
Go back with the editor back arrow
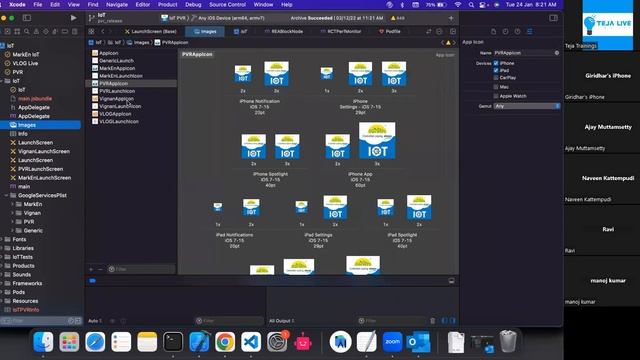click(x=103, y=31)
